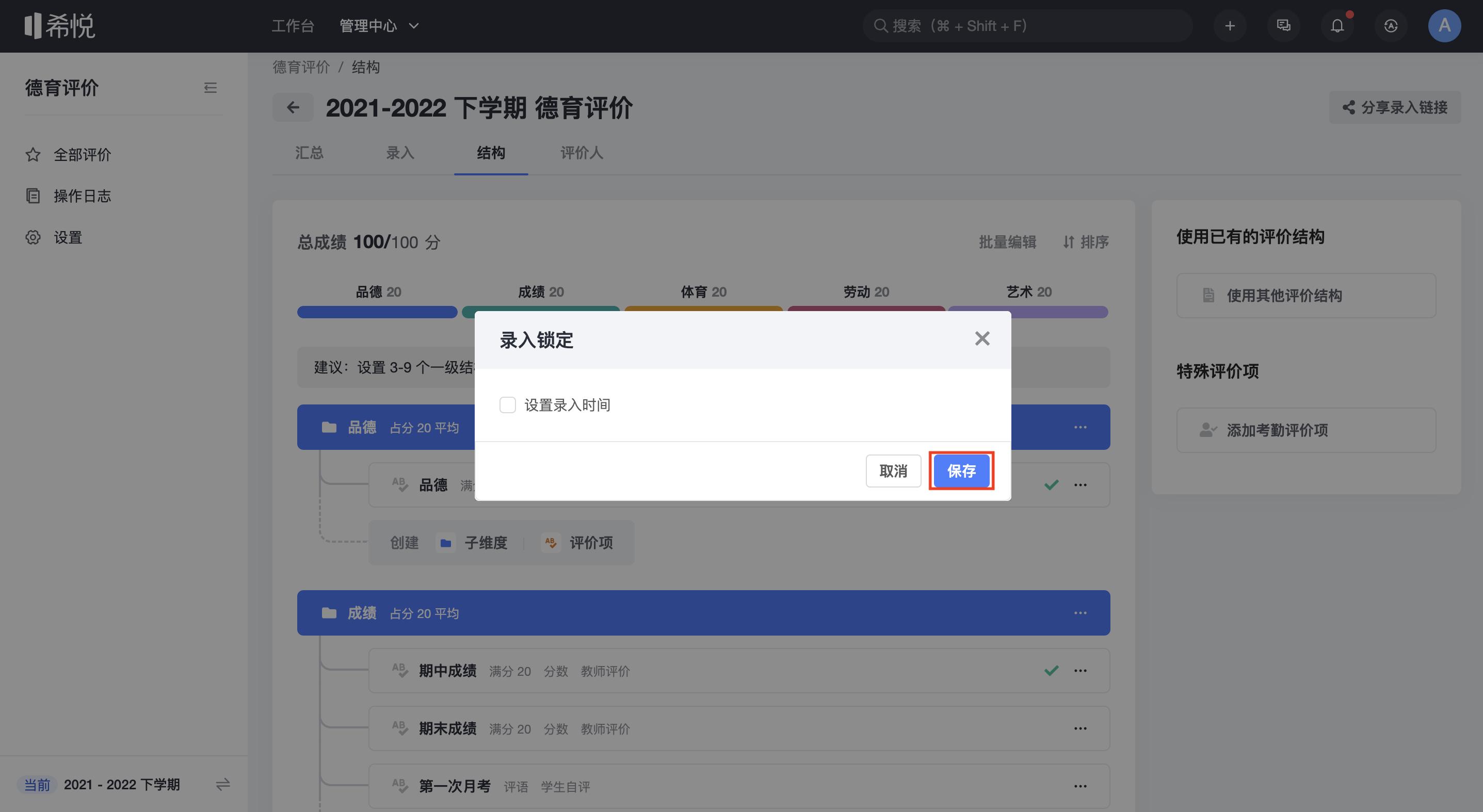Click the plus add icon in top bar

pyautogui.click(x=1230, y=26)
